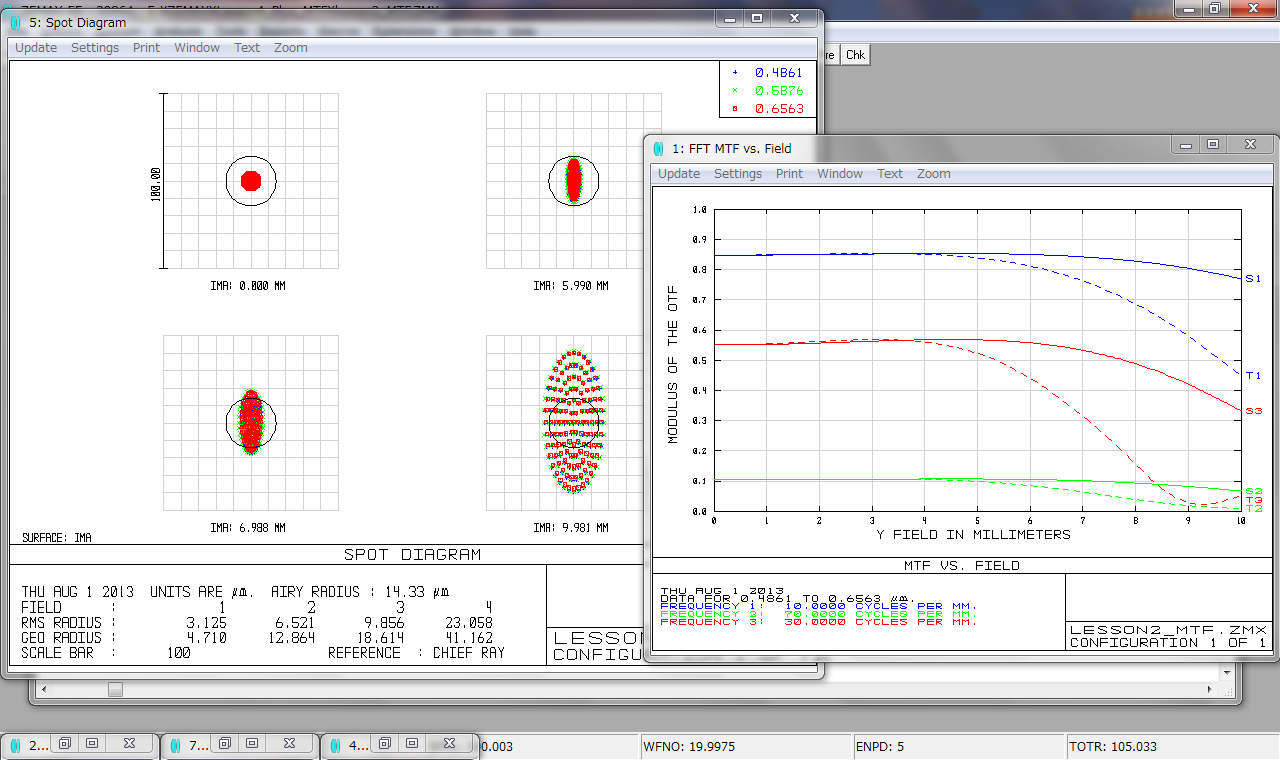1280x760 pixels.
Task: Click the T1 curve label on the MTF plot
Action: coord(1253,376)
